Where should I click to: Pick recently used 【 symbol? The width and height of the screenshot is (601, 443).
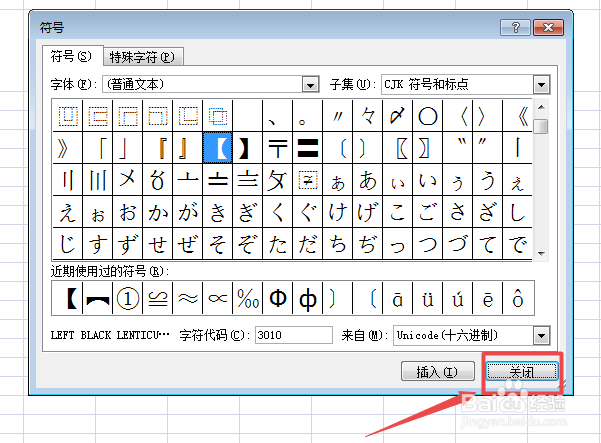click(67, 298)
